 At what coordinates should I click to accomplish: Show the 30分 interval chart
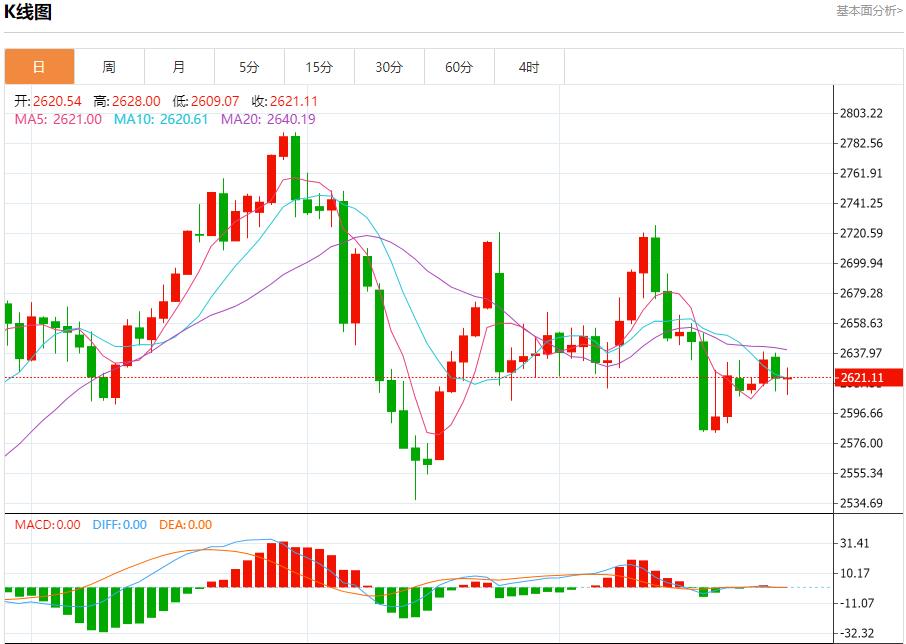point(389,67)
